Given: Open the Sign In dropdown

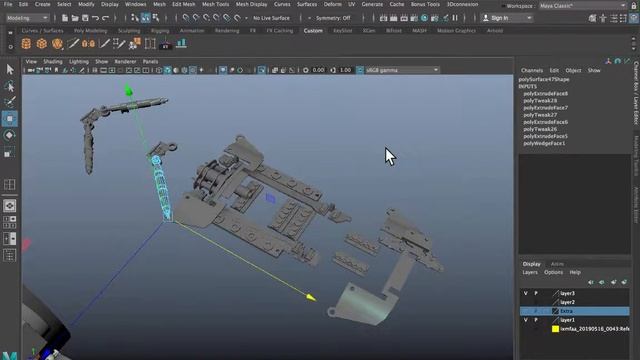Looking at the screenshot, I should (x=507, y=18).
